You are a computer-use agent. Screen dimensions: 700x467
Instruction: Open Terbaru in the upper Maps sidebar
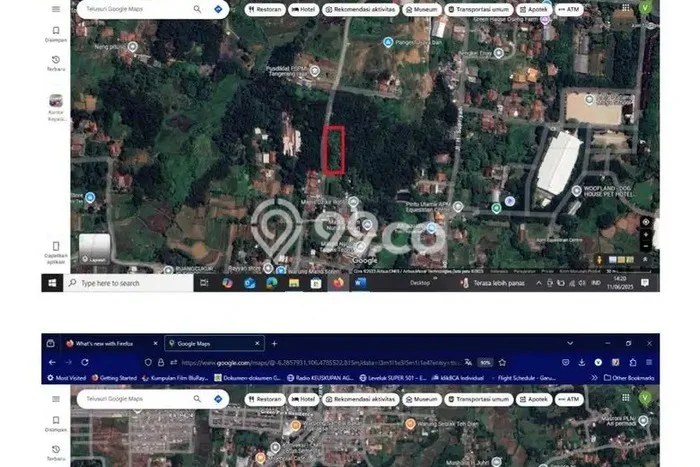click(x=56, y=63)
